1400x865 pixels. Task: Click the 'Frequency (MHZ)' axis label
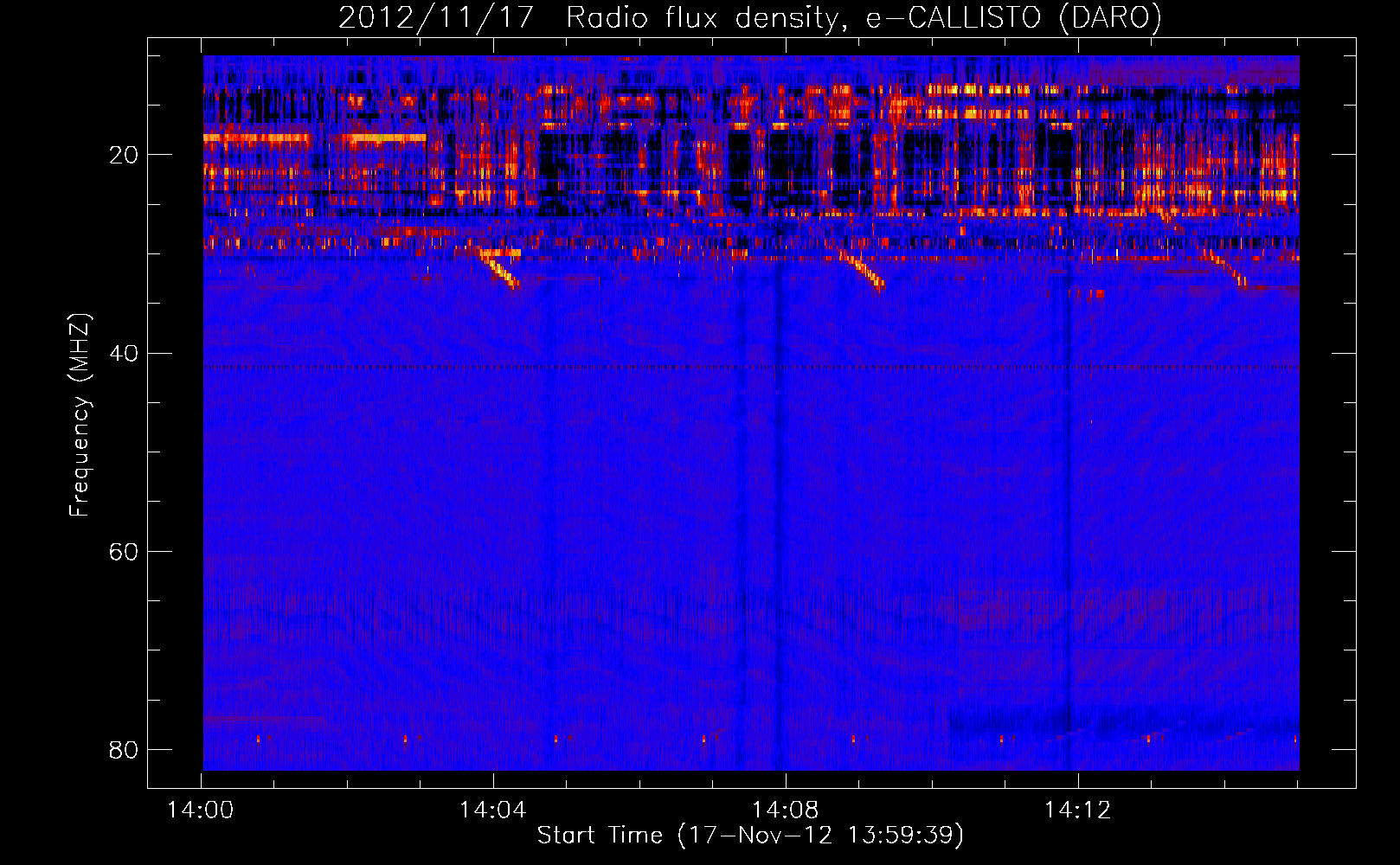[x=79, y=415]
